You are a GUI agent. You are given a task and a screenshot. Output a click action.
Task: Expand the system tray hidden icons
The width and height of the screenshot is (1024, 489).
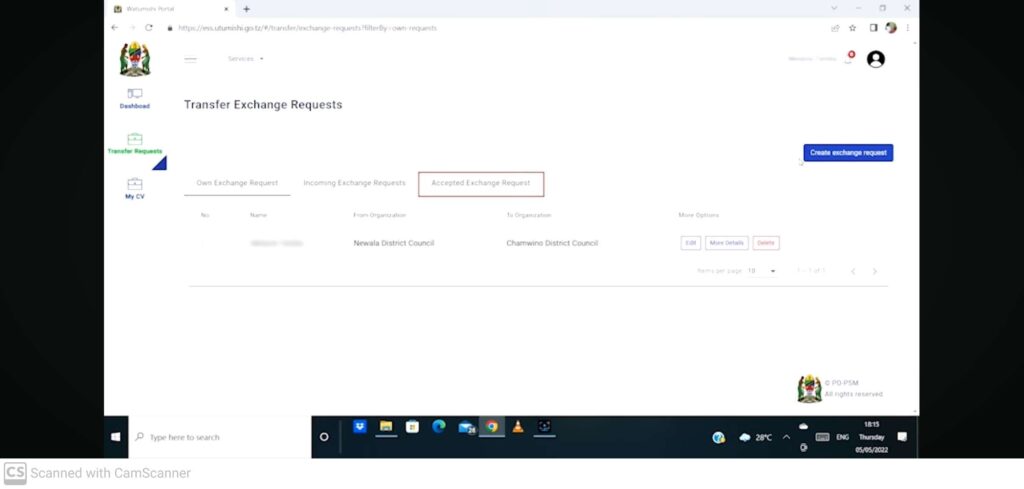[786, 437]
